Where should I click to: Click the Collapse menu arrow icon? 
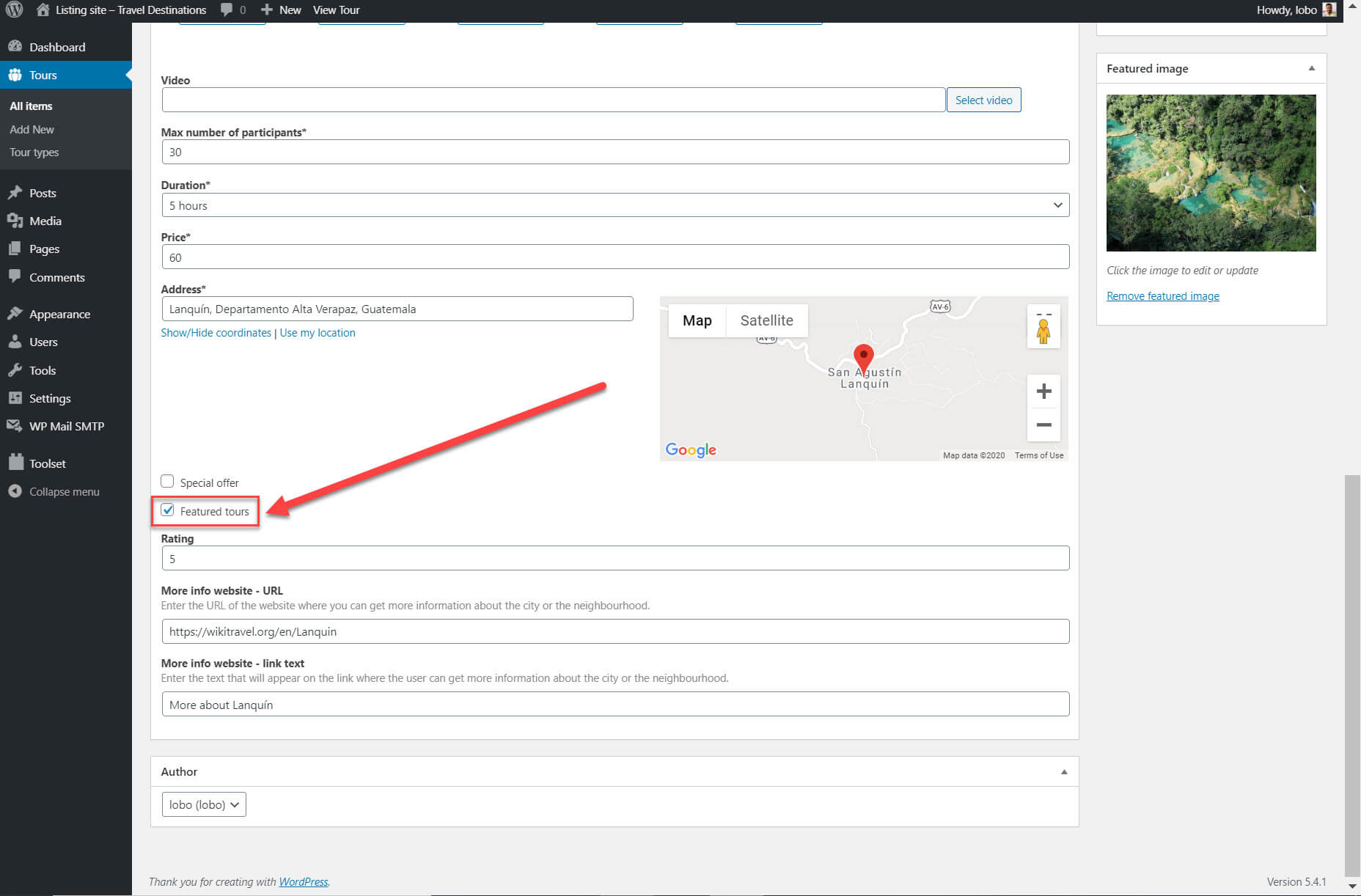[15, 491]
